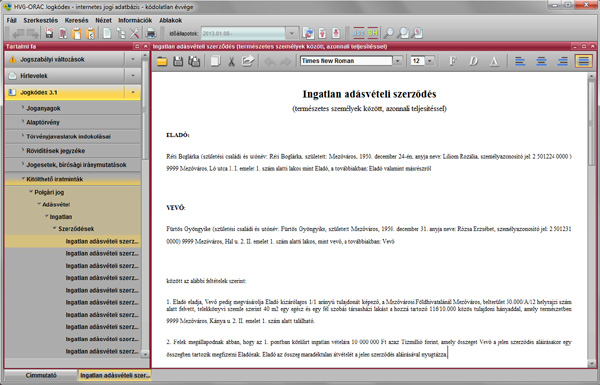This screenshot has width=600, height=385.
Task: Click the back navigation arrow in main toolbar
Action: pos(18,33)
